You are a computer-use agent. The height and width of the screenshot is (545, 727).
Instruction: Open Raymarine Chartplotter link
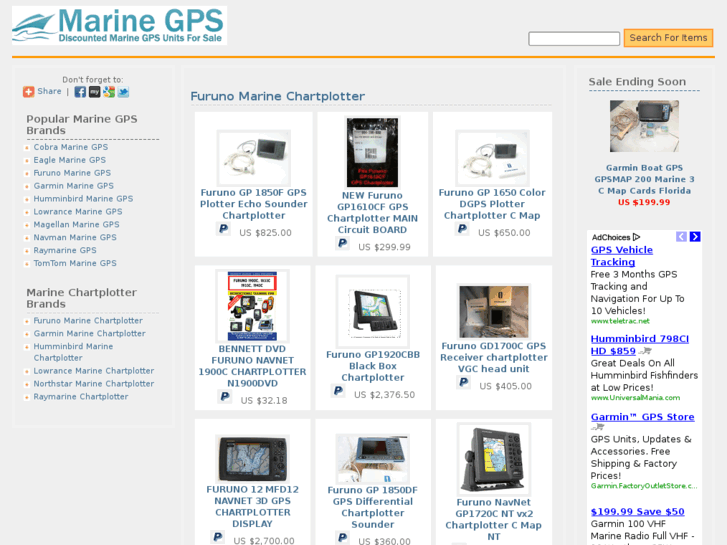coord(81,397)
